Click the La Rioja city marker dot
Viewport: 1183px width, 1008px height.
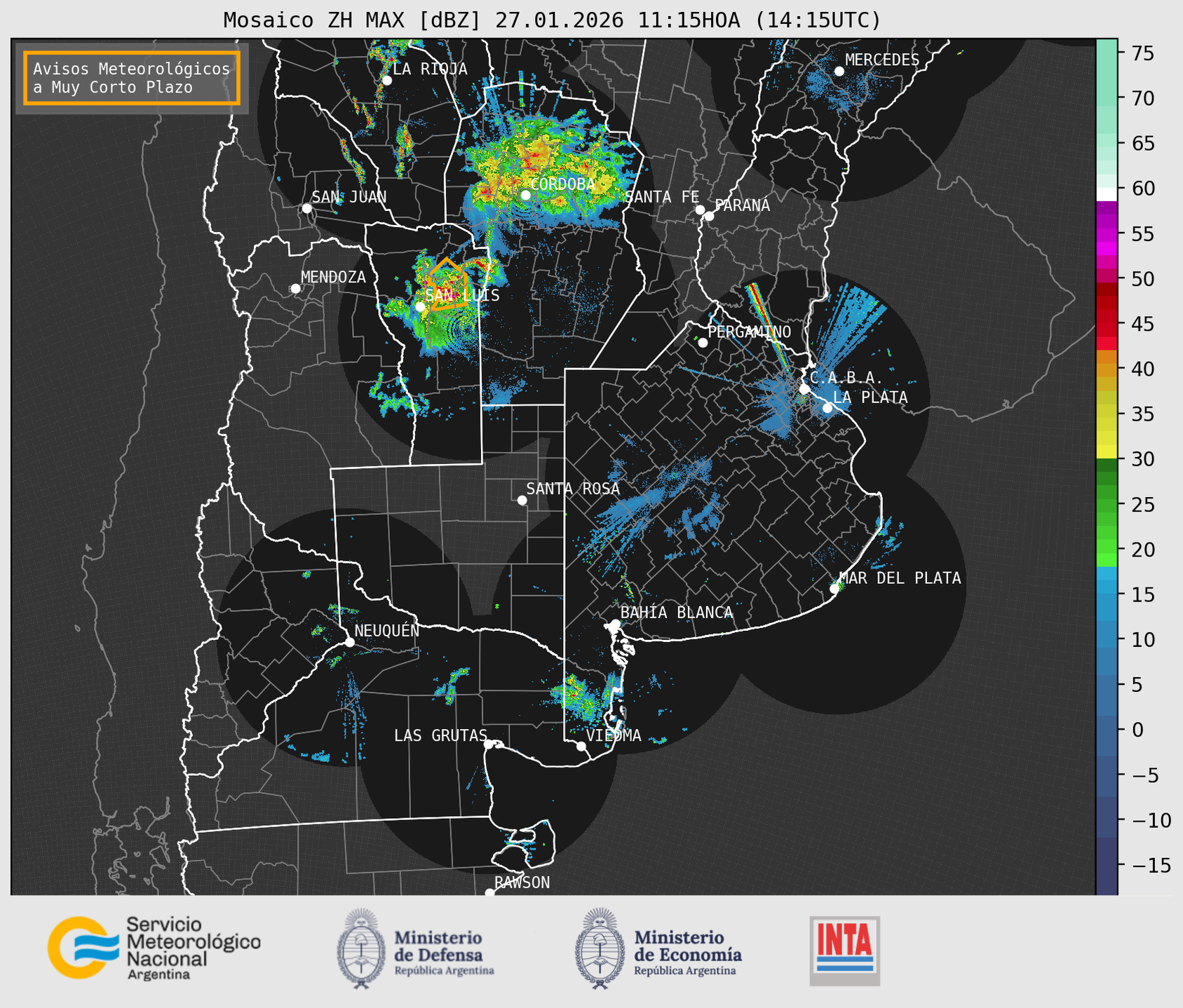(x=386, y=81)
